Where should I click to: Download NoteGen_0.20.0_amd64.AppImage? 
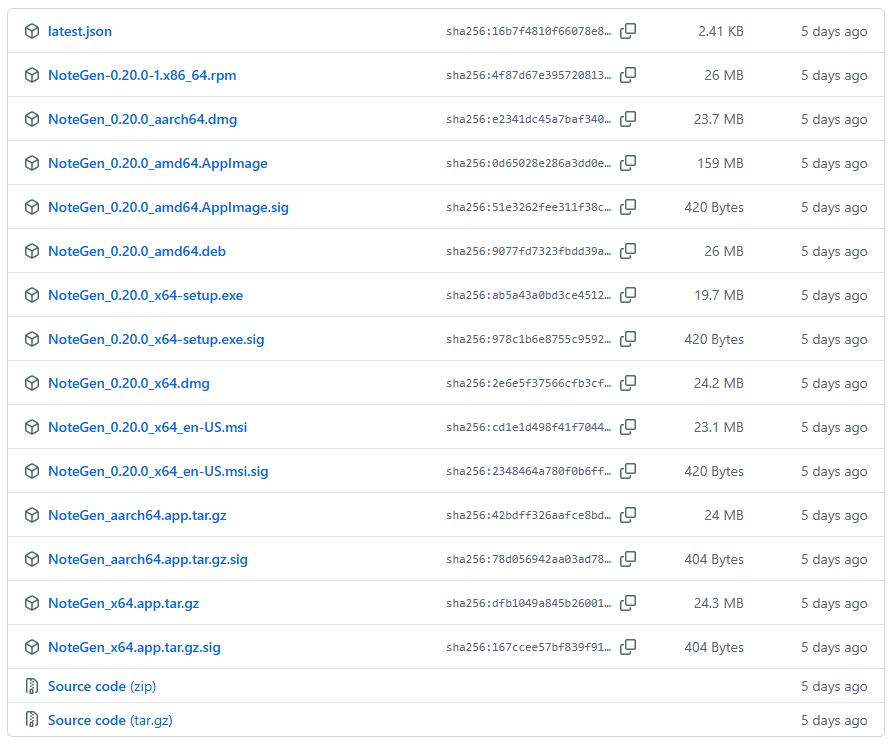click(157, 163)
